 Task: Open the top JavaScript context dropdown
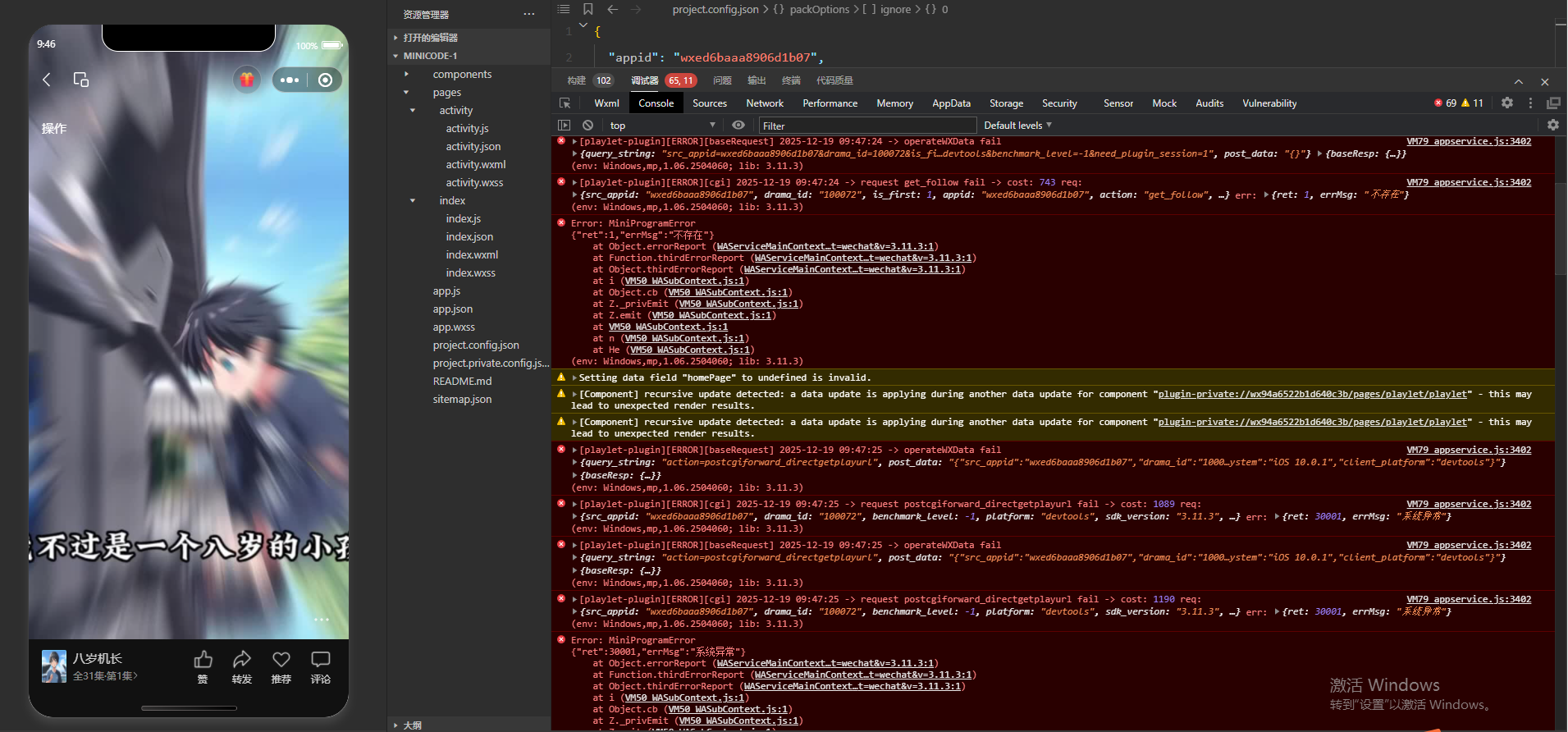(663, 126)
